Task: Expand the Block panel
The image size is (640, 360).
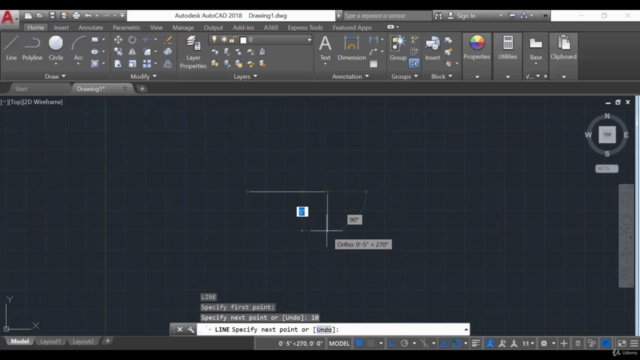Action: 442,76
